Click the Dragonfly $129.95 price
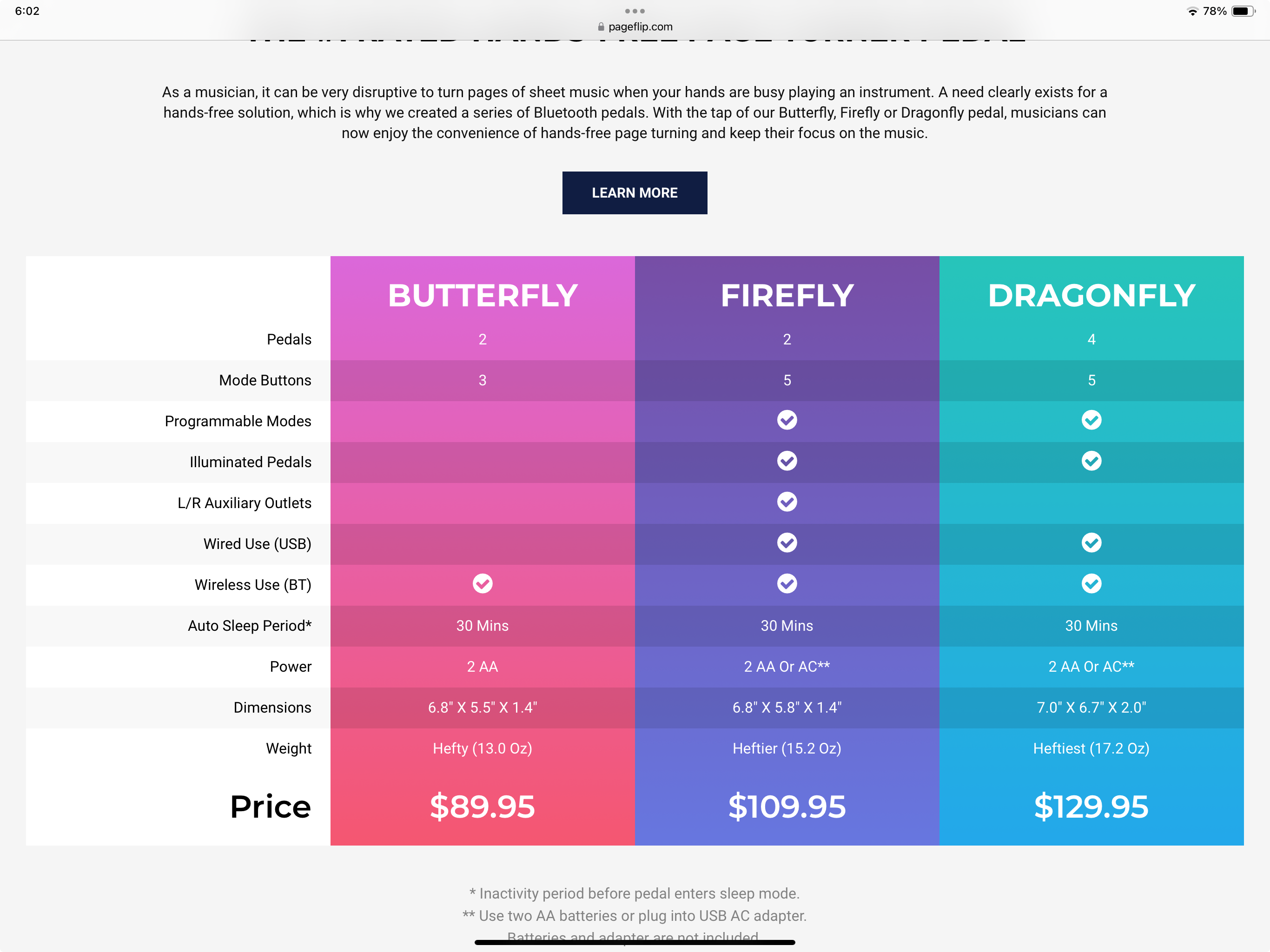 click(x=1091, y=807)
